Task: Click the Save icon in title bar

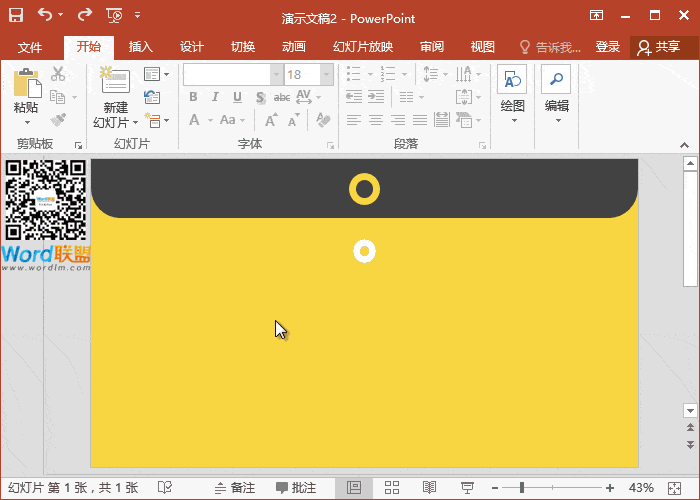Action: coord(16,15)
